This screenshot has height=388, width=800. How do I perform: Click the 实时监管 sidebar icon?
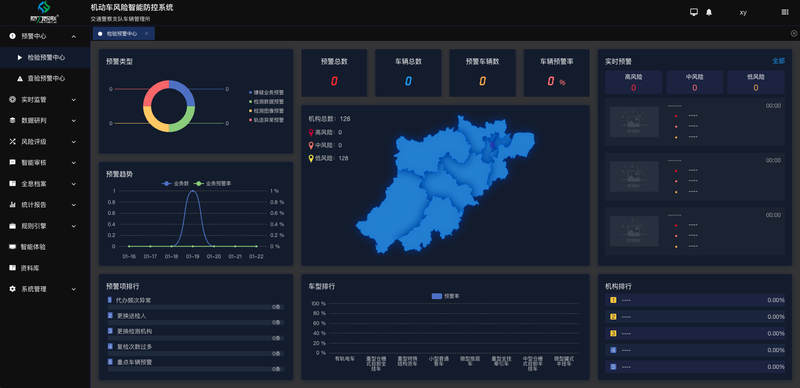point(12,100)
